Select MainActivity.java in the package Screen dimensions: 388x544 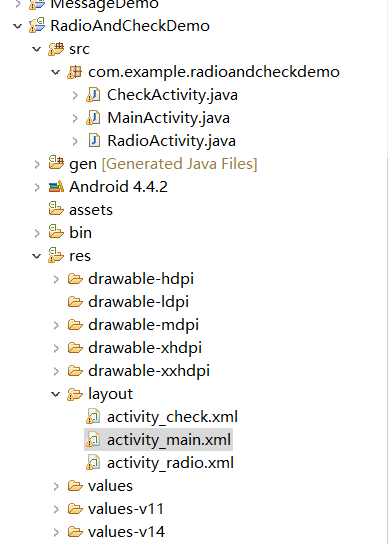pos(168,118)
